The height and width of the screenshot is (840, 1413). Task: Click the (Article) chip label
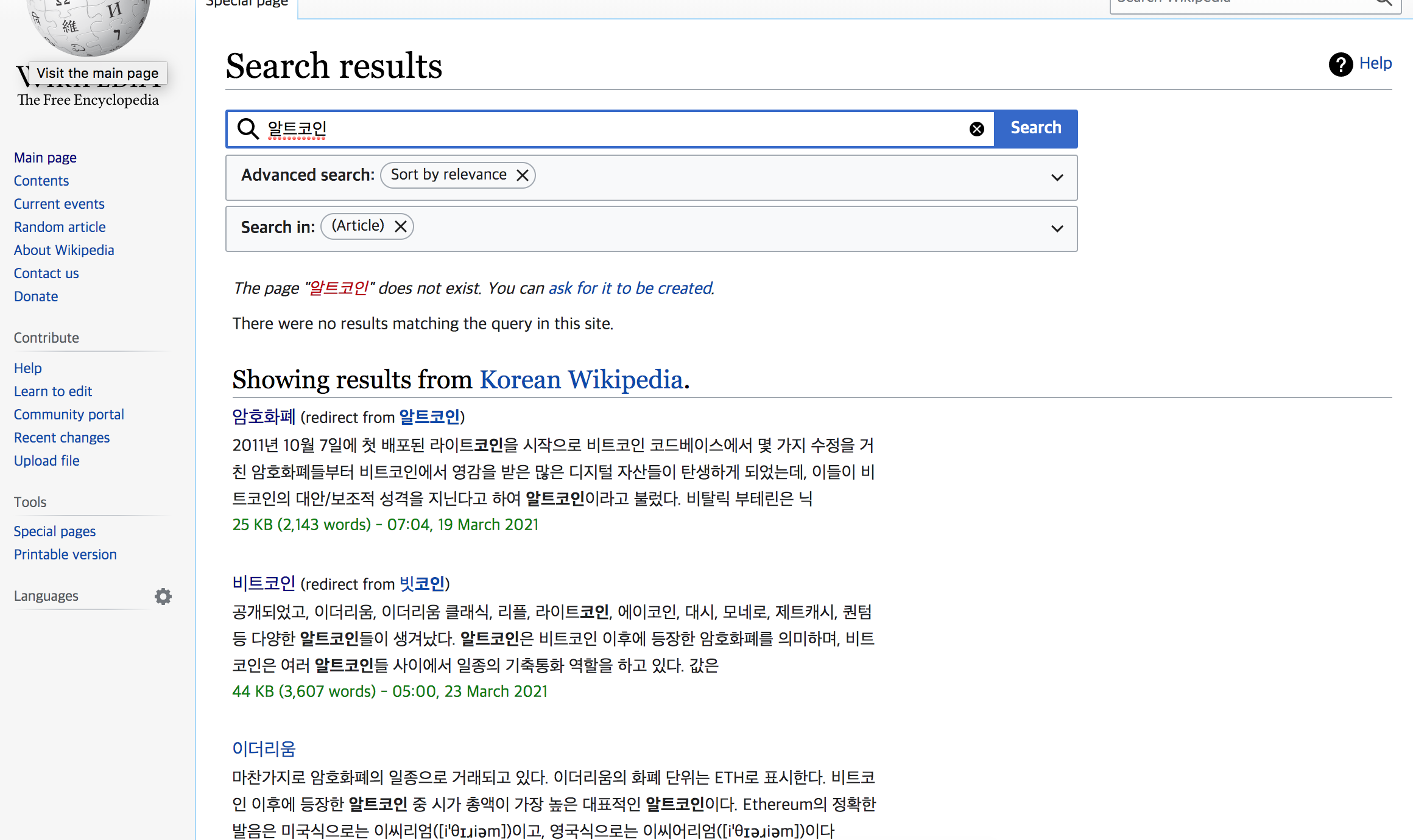point(358,226)
